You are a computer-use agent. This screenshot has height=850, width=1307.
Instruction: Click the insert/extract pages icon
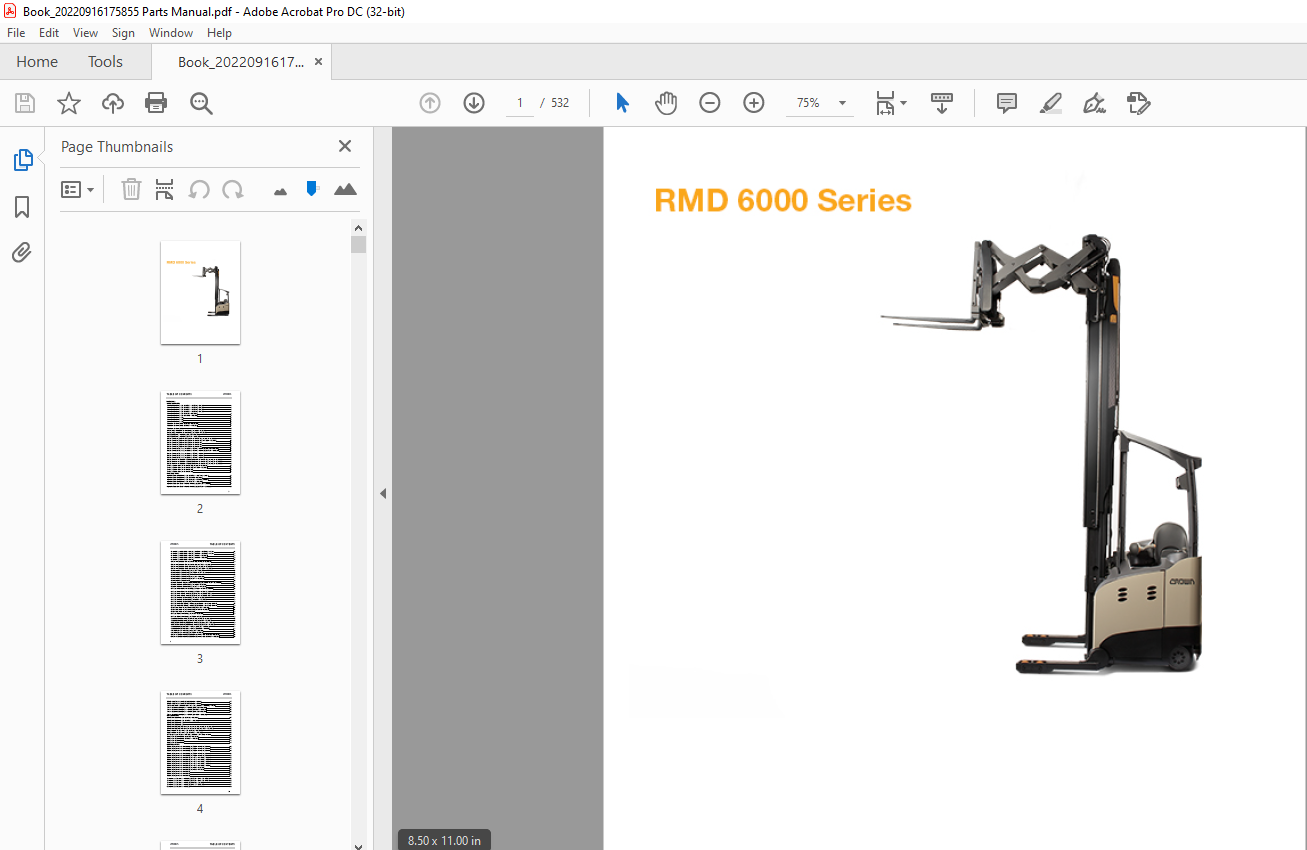click(x=165, y=189)
